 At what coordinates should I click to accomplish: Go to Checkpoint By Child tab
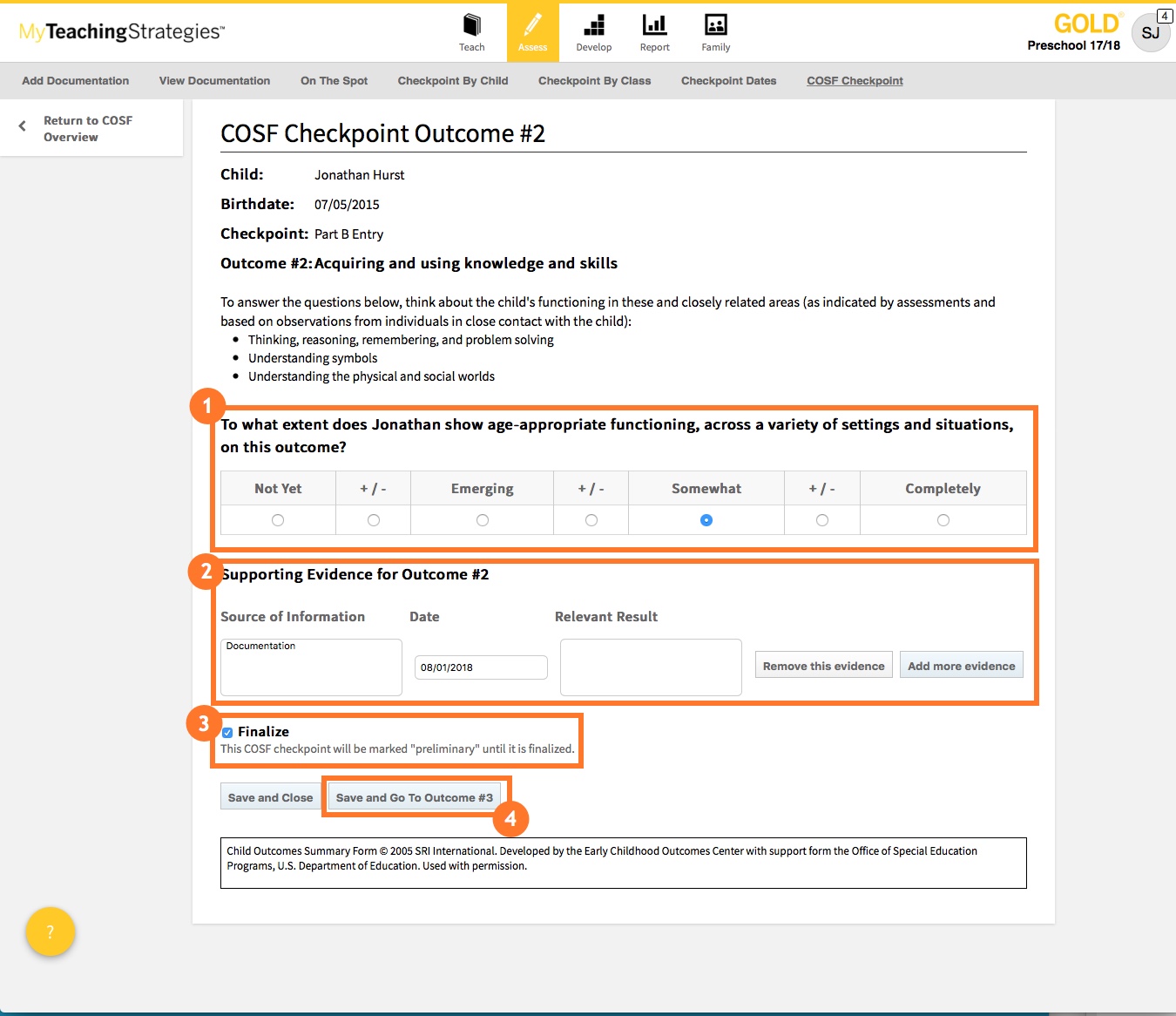[452, 81]
